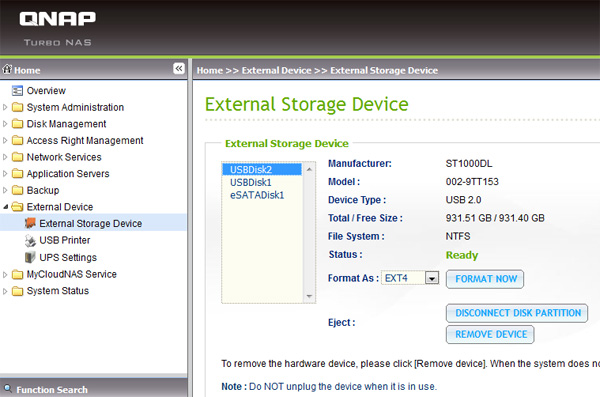The width and height of the screenshot is (600, 397).
Task: Click the External Storage Device drive icon
Action: point(30,223)
